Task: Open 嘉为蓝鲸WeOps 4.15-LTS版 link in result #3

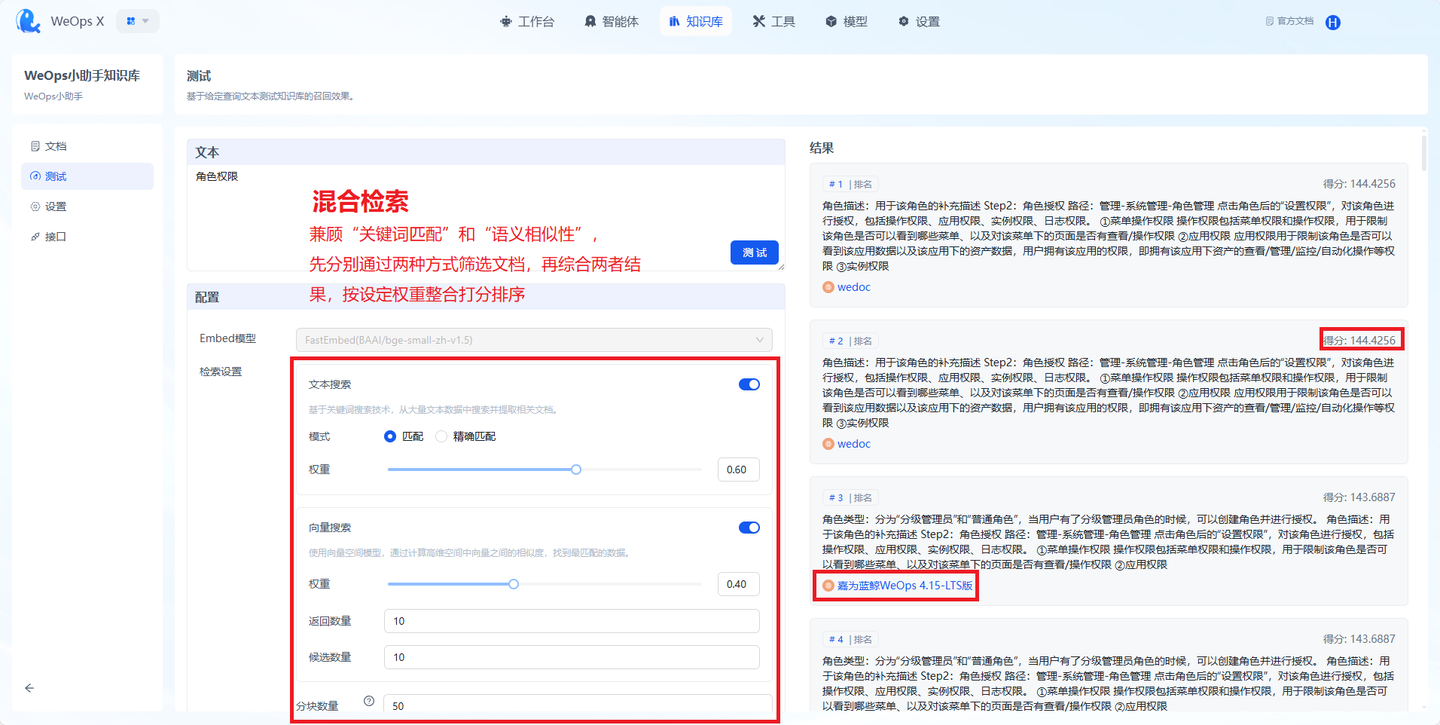Action: point(905,586)
